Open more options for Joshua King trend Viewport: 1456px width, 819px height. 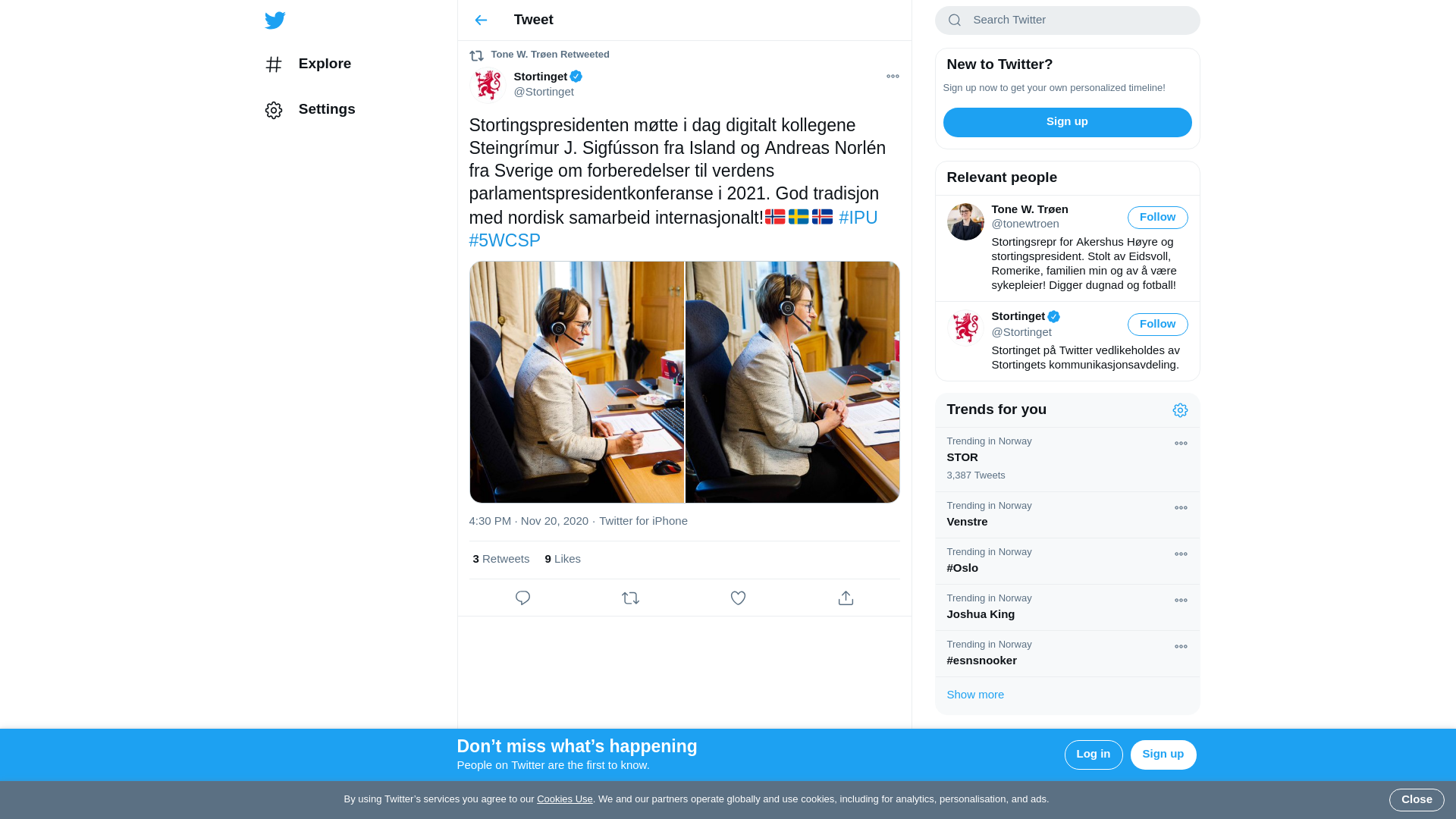point(1181,601)
